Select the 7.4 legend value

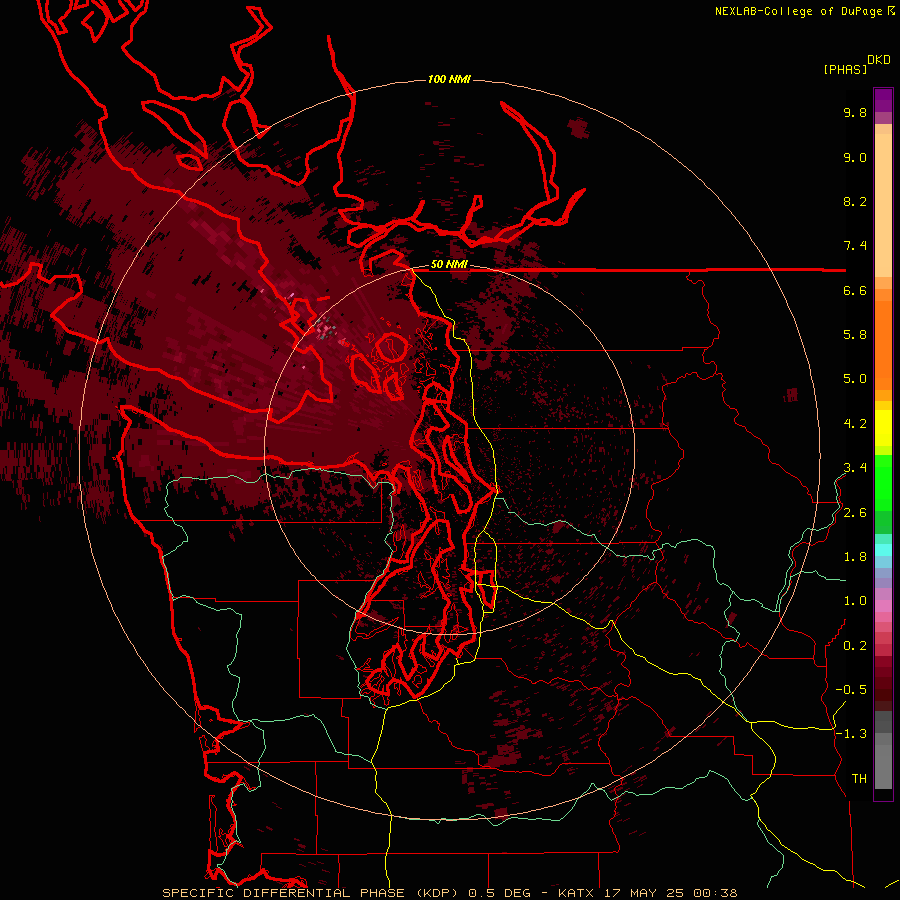click(x=855, y=246)
